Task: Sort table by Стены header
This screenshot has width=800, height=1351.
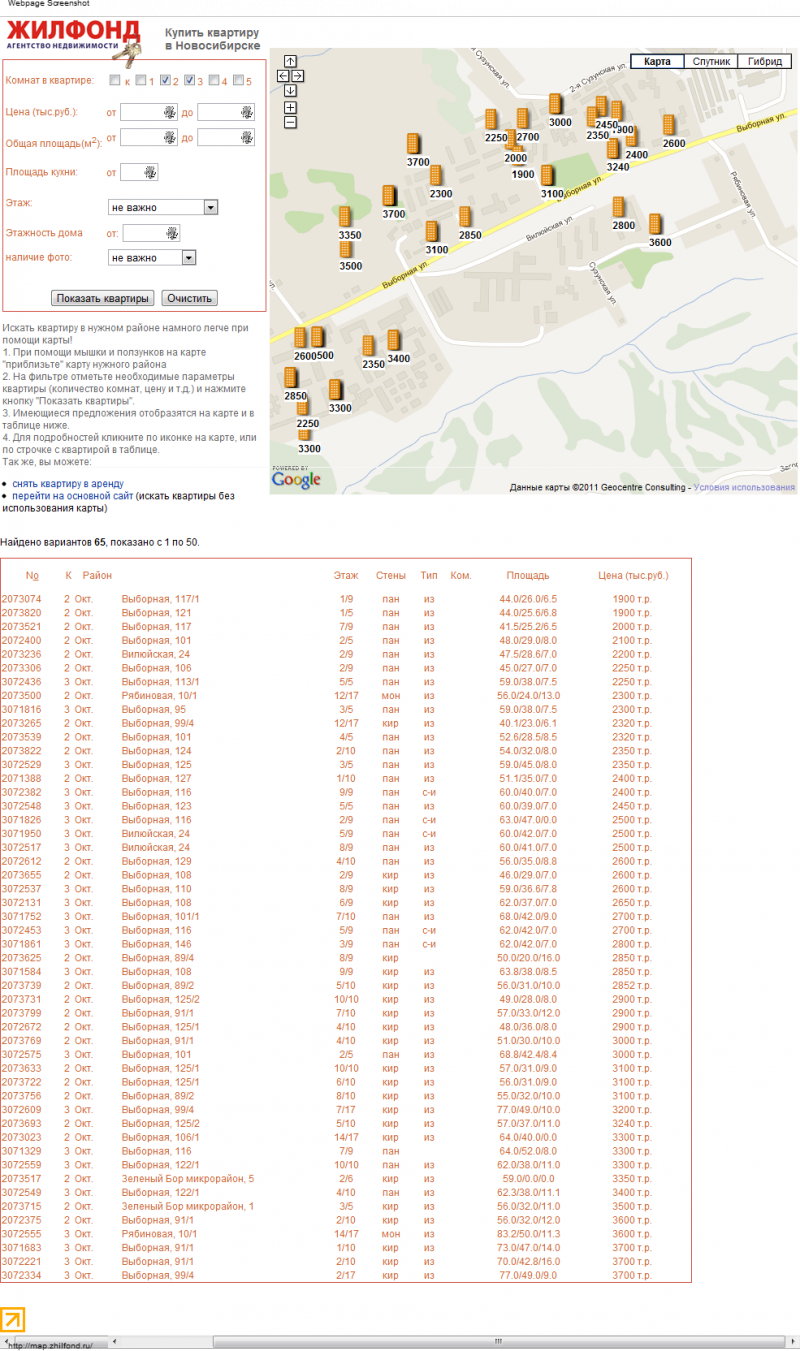Action: [391, 575]
